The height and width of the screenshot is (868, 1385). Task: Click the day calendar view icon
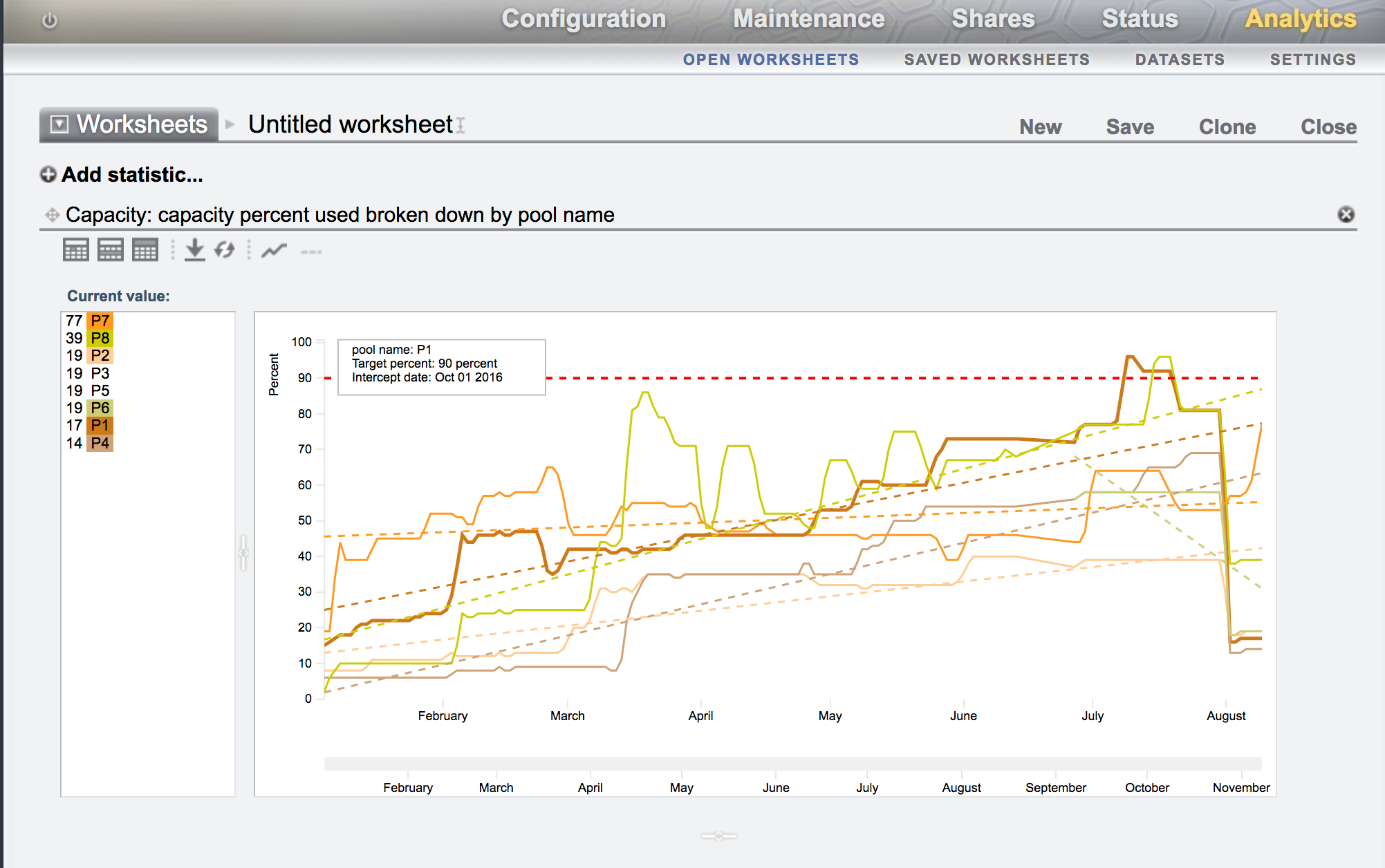76,250
